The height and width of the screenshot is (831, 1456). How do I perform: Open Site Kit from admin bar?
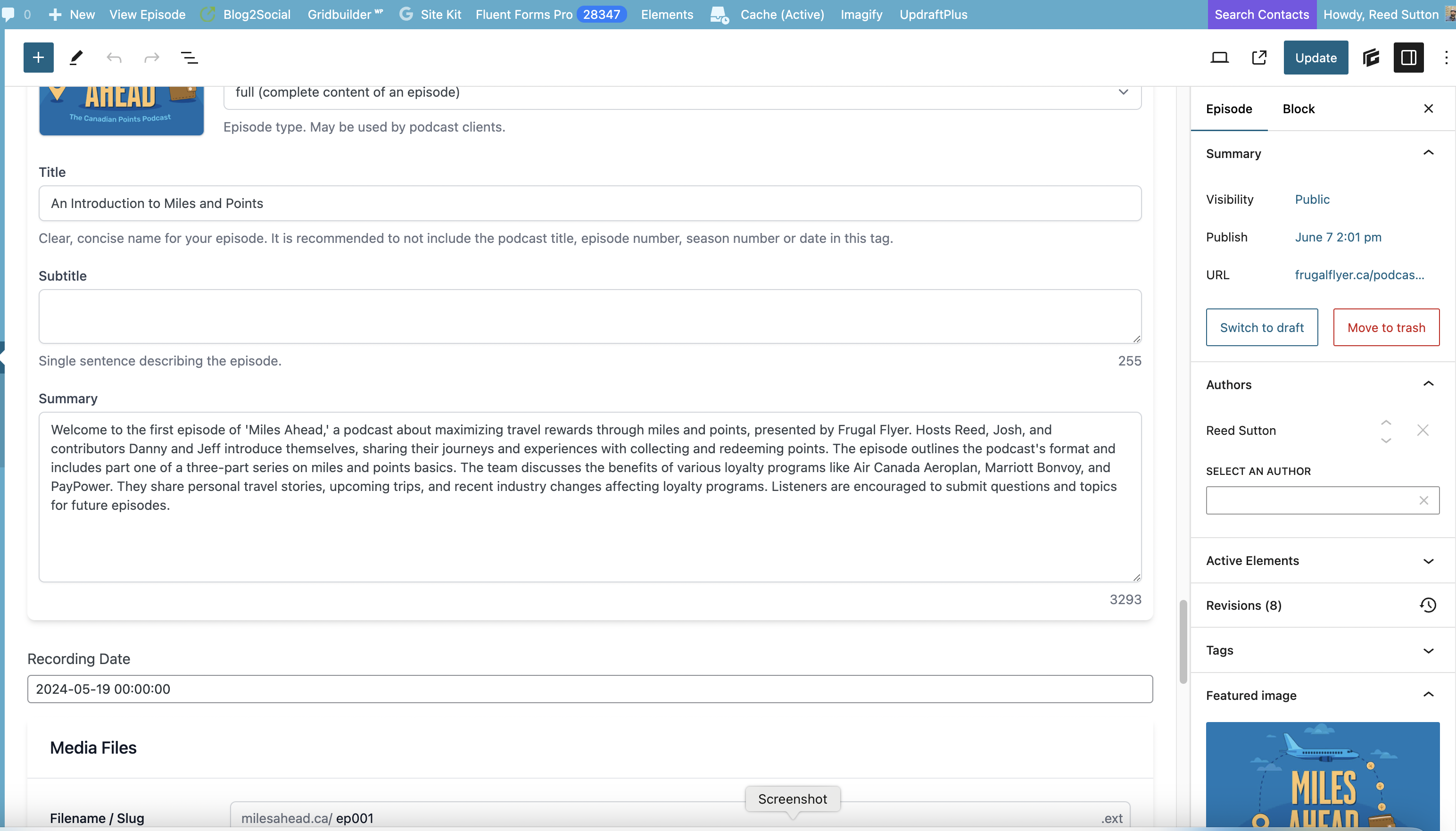[430, 14]
